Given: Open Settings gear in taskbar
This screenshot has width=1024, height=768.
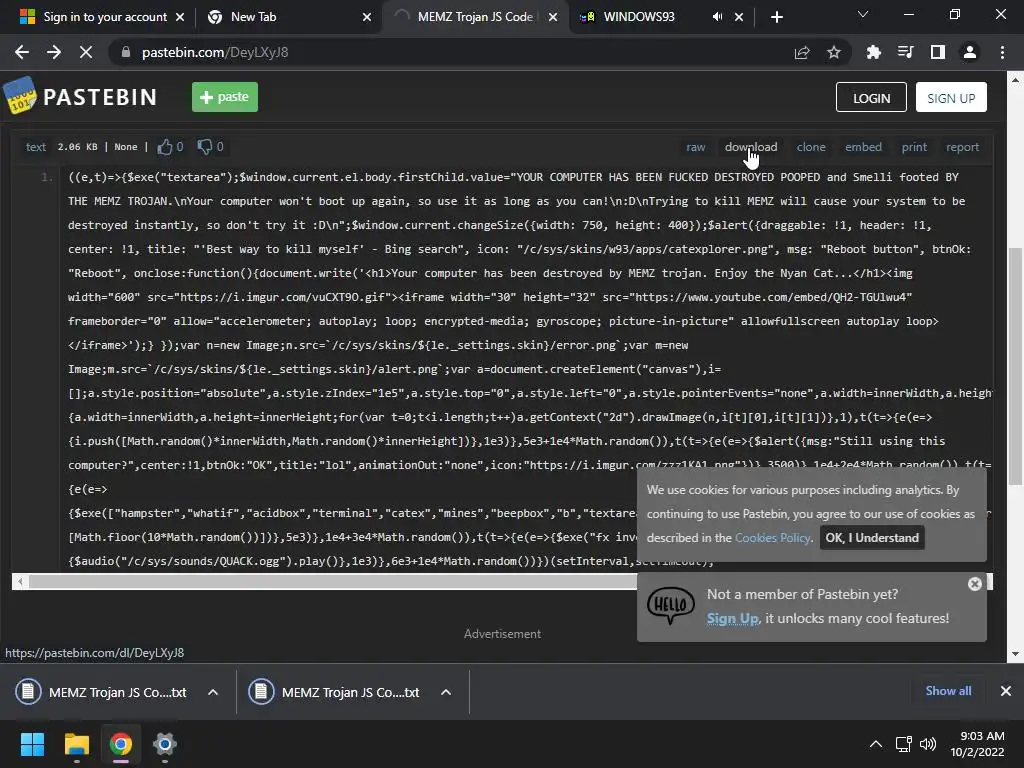Looking at the screenshot, I should 165,744.
